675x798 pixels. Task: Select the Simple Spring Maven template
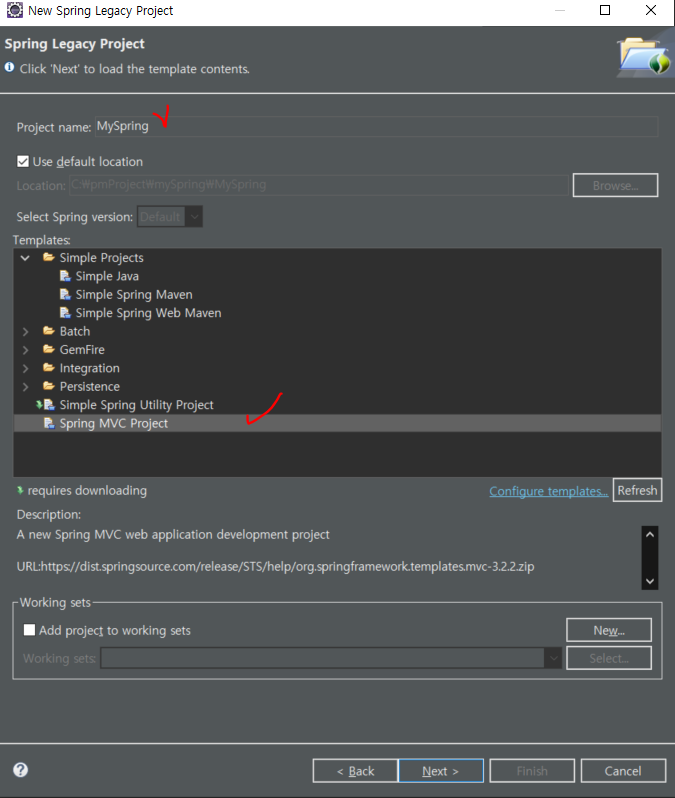(x=134, y=295)
